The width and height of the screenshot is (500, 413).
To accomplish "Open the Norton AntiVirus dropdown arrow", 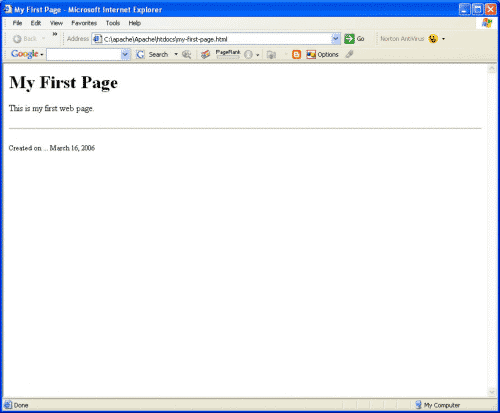I will click(443, 39).
